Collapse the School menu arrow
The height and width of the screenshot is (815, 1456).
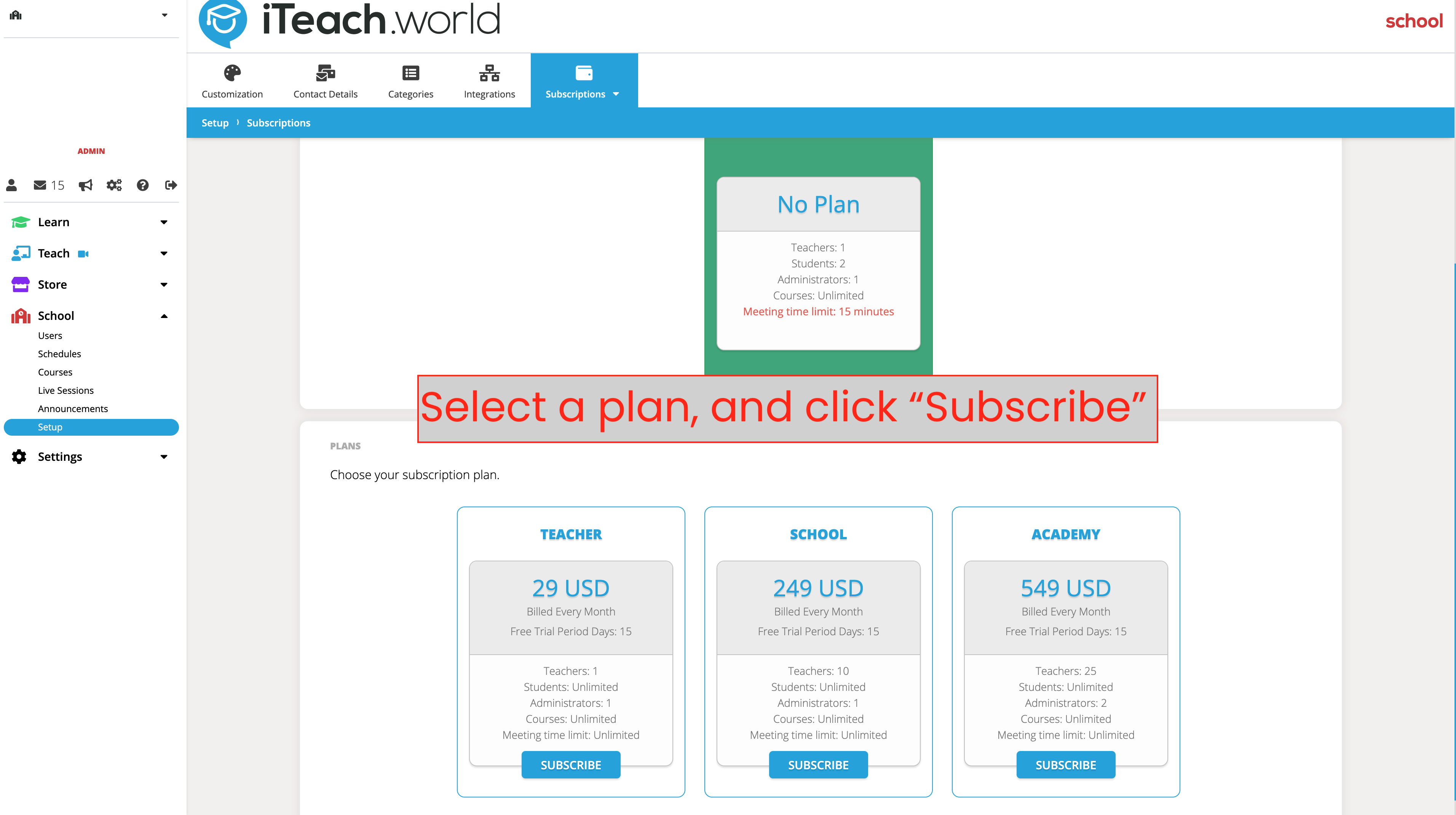coord(164,316)
